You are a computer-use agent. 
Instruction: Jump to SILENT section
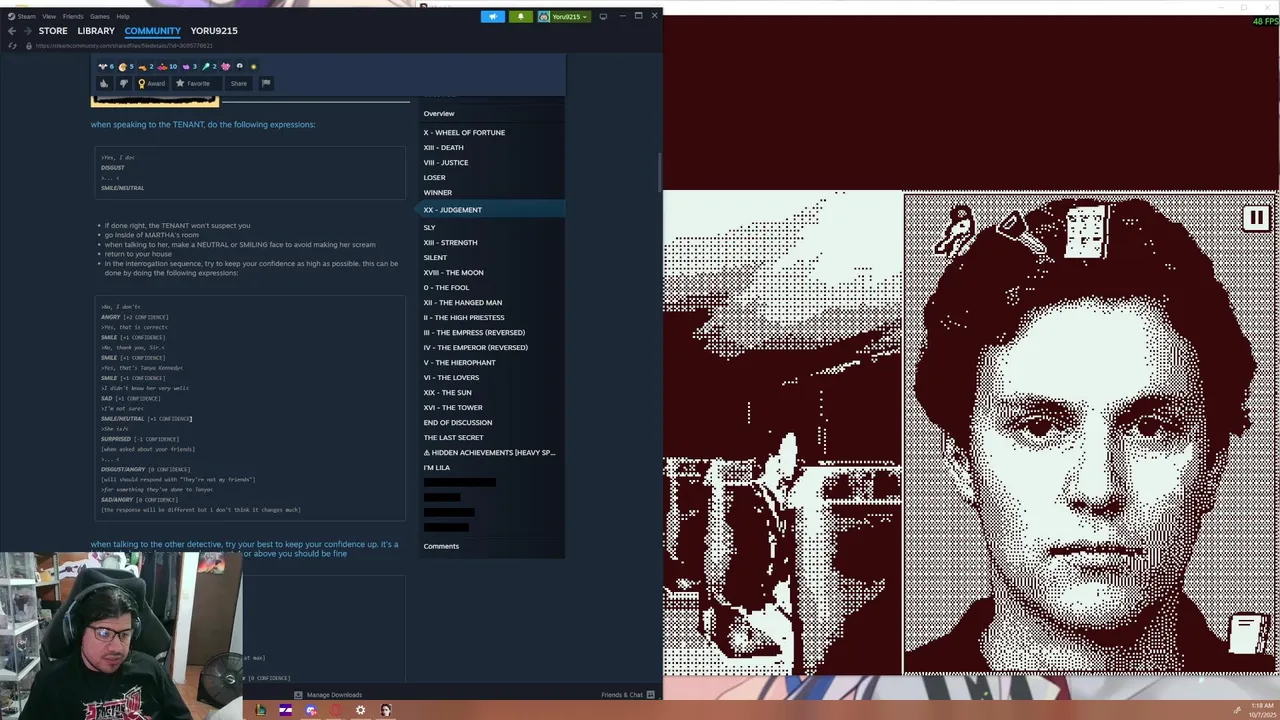pyautogui.click(x=435, y=258)
